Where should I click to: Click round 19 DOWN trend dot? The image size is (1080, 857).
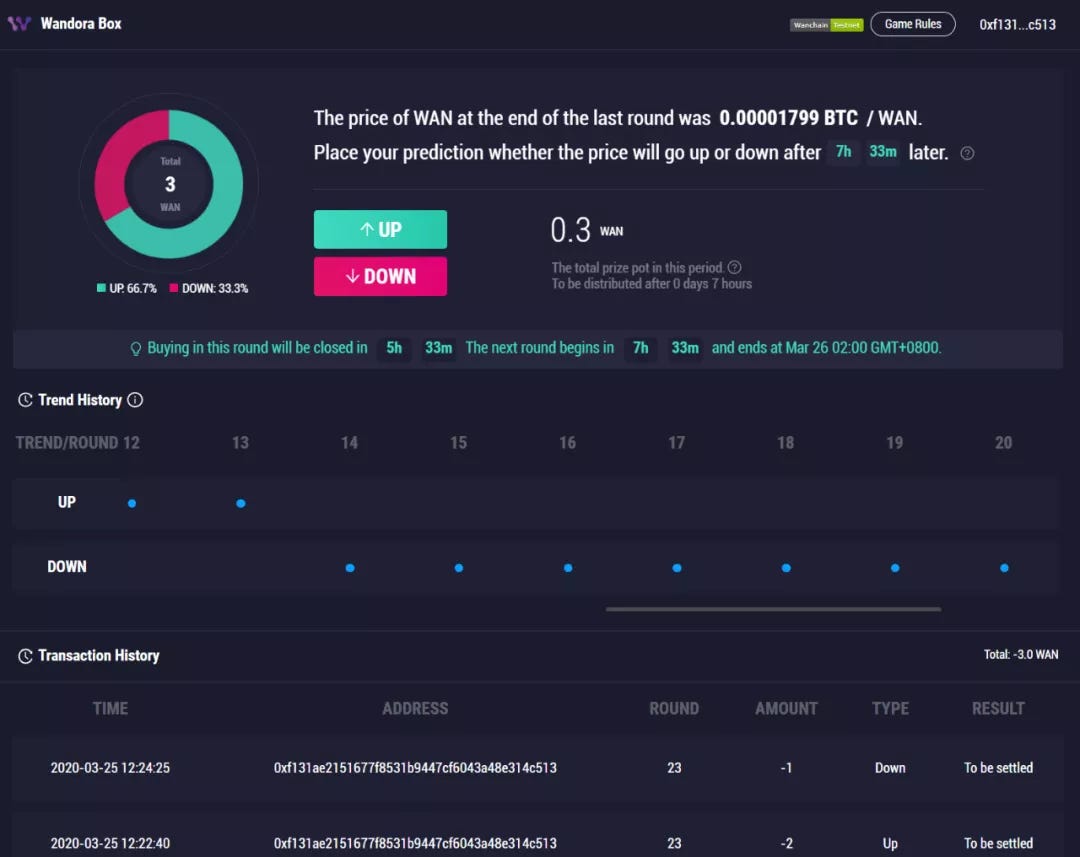[895, 568]
